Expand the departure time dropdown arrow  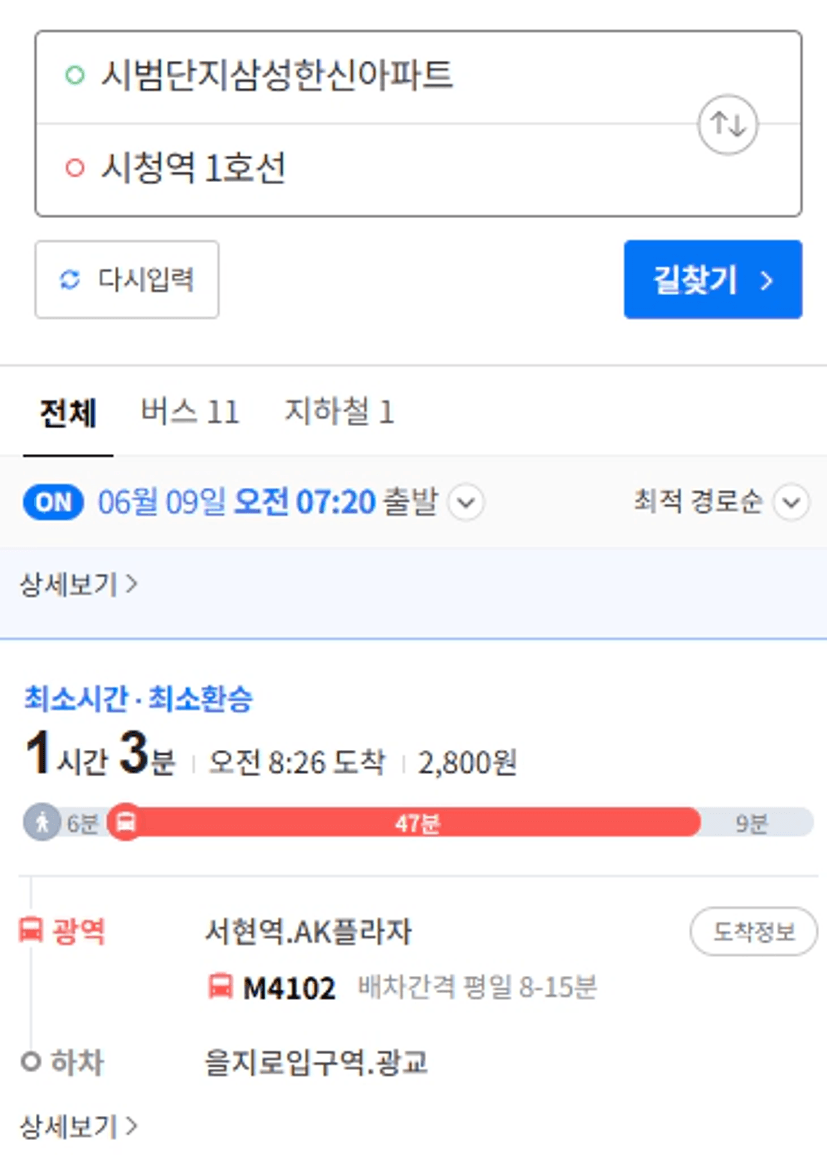pyautogui.click(x=466, y=502)
